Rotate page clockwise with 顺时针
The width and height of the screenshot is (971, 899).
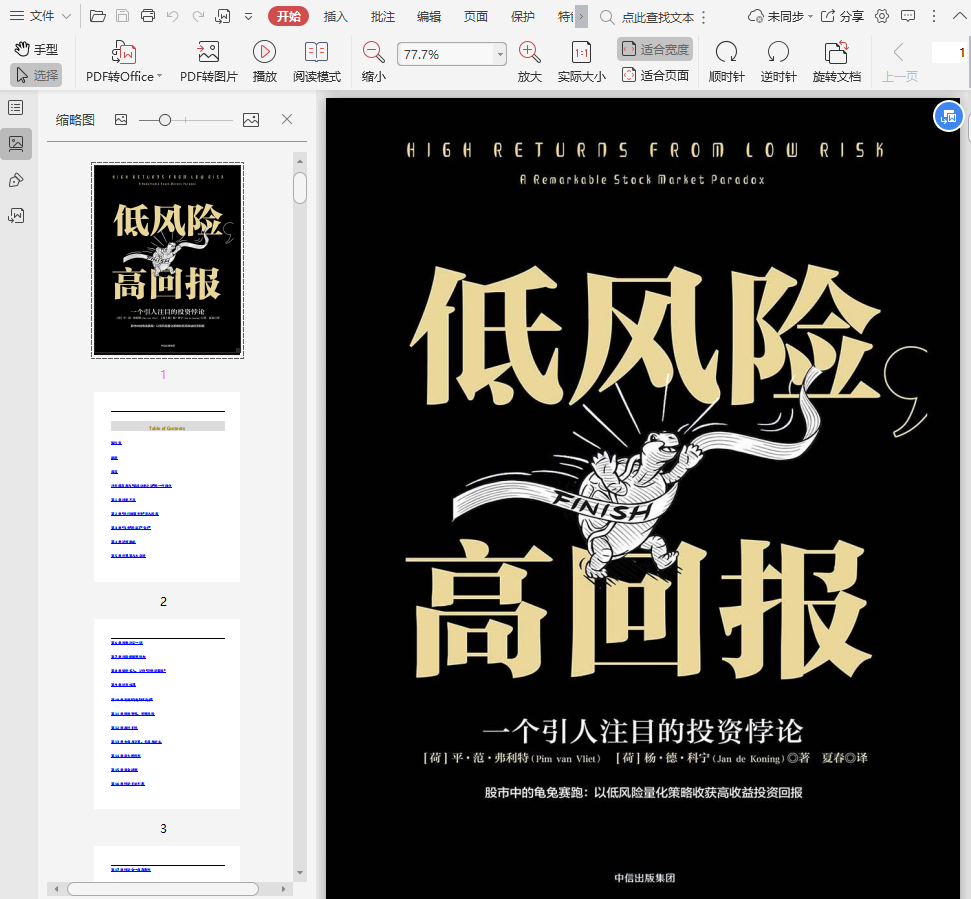click(726, 53)
